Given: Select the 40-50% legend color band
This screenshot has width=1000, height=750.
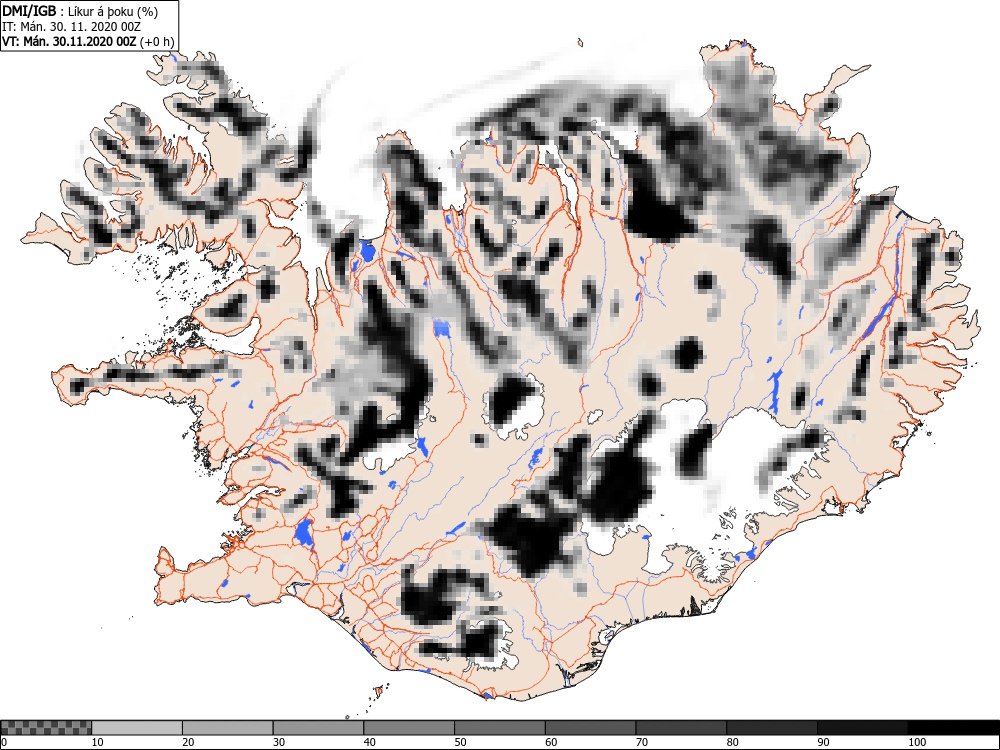Looking at the screenshot, I should [x=409, y=728].
